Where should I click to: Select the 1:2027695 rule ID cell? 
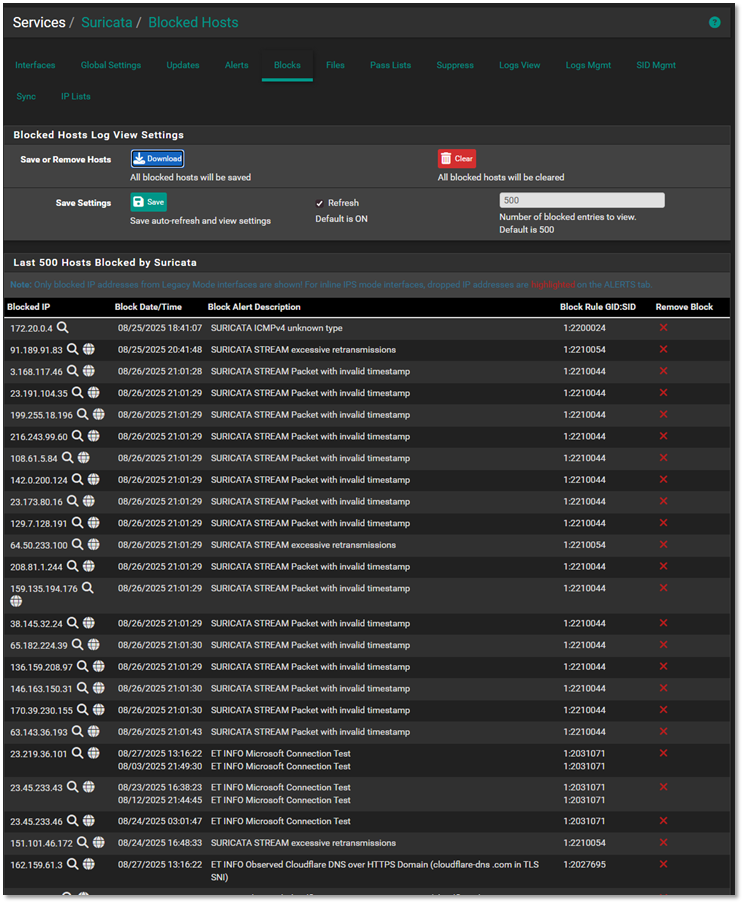pyautogui.click(x=584, y=864)
